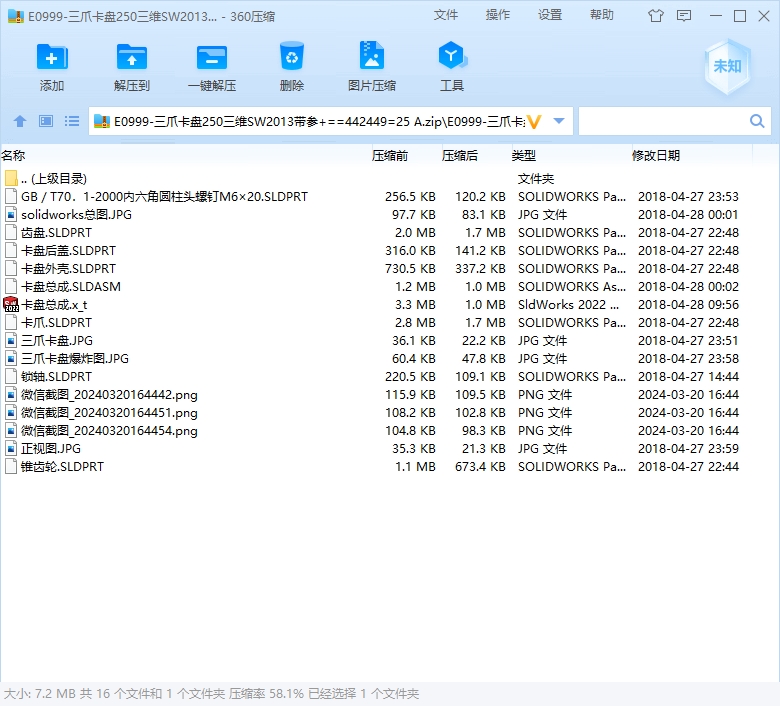780x706 pixels.
Task: Sort by the 压缩后 column header
Action: click(x=460, y=156)
